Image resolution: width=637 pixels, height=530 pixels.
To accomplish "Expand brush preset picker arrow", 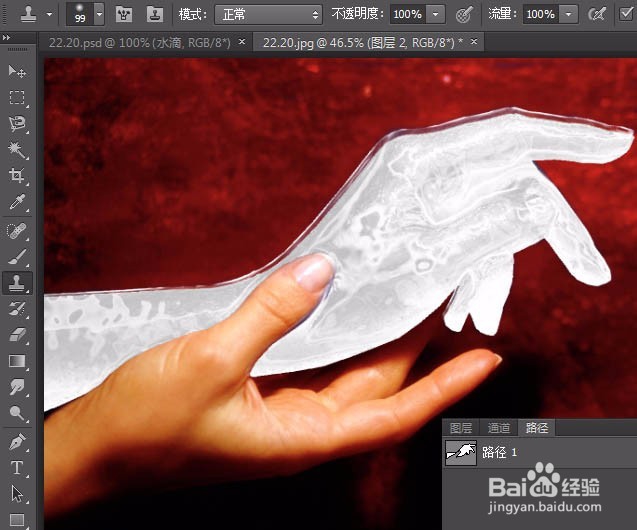I will click(99, 14).
